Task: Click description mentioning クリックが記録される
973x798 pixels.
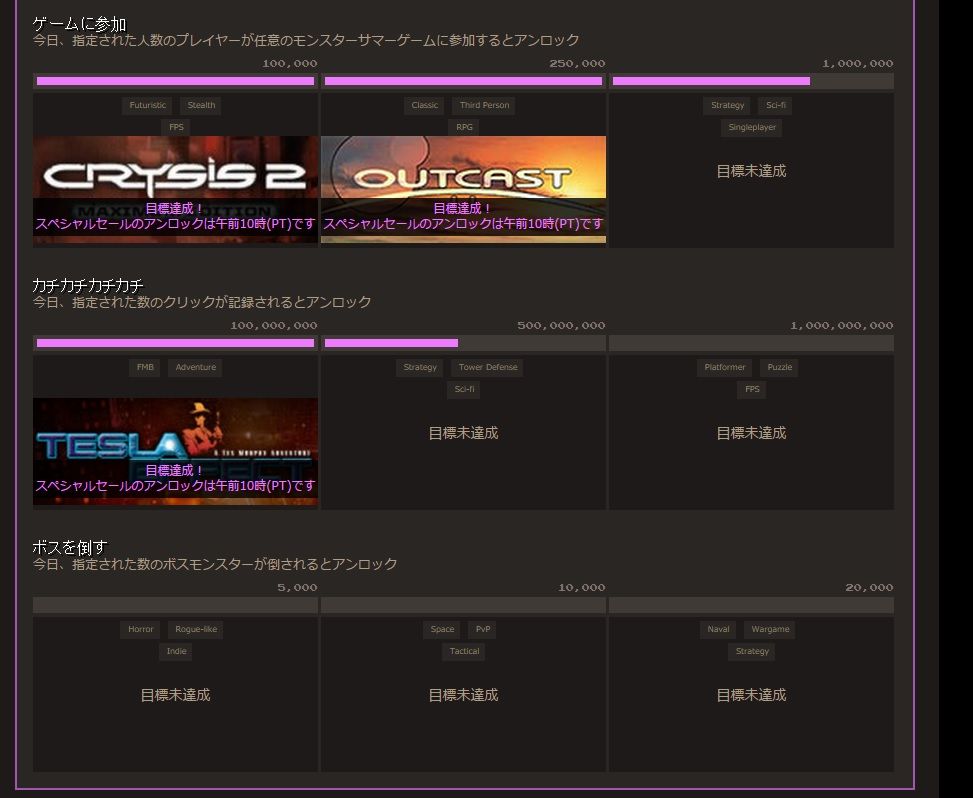Action: 202,302
